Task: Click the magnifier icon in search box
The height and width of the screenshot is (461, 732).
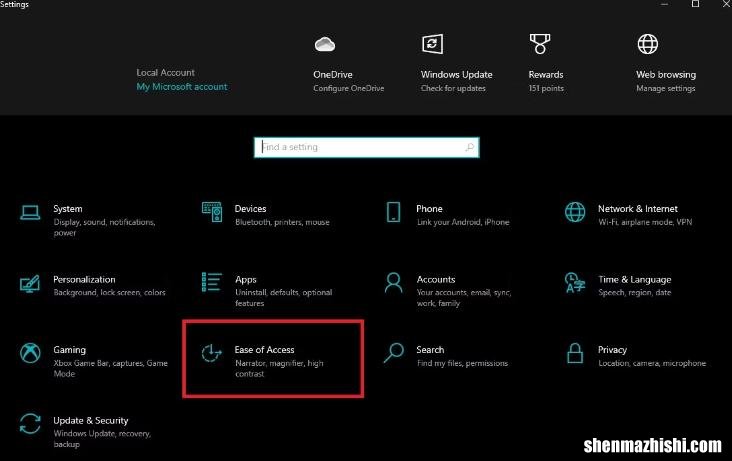Action: coord(470,147)
